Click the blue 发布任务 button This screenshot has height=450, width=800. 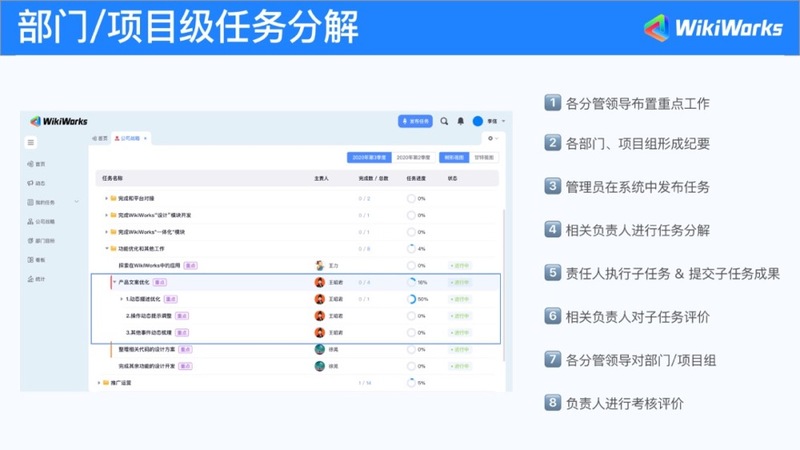pyautogui.click(x=415, y=121)
